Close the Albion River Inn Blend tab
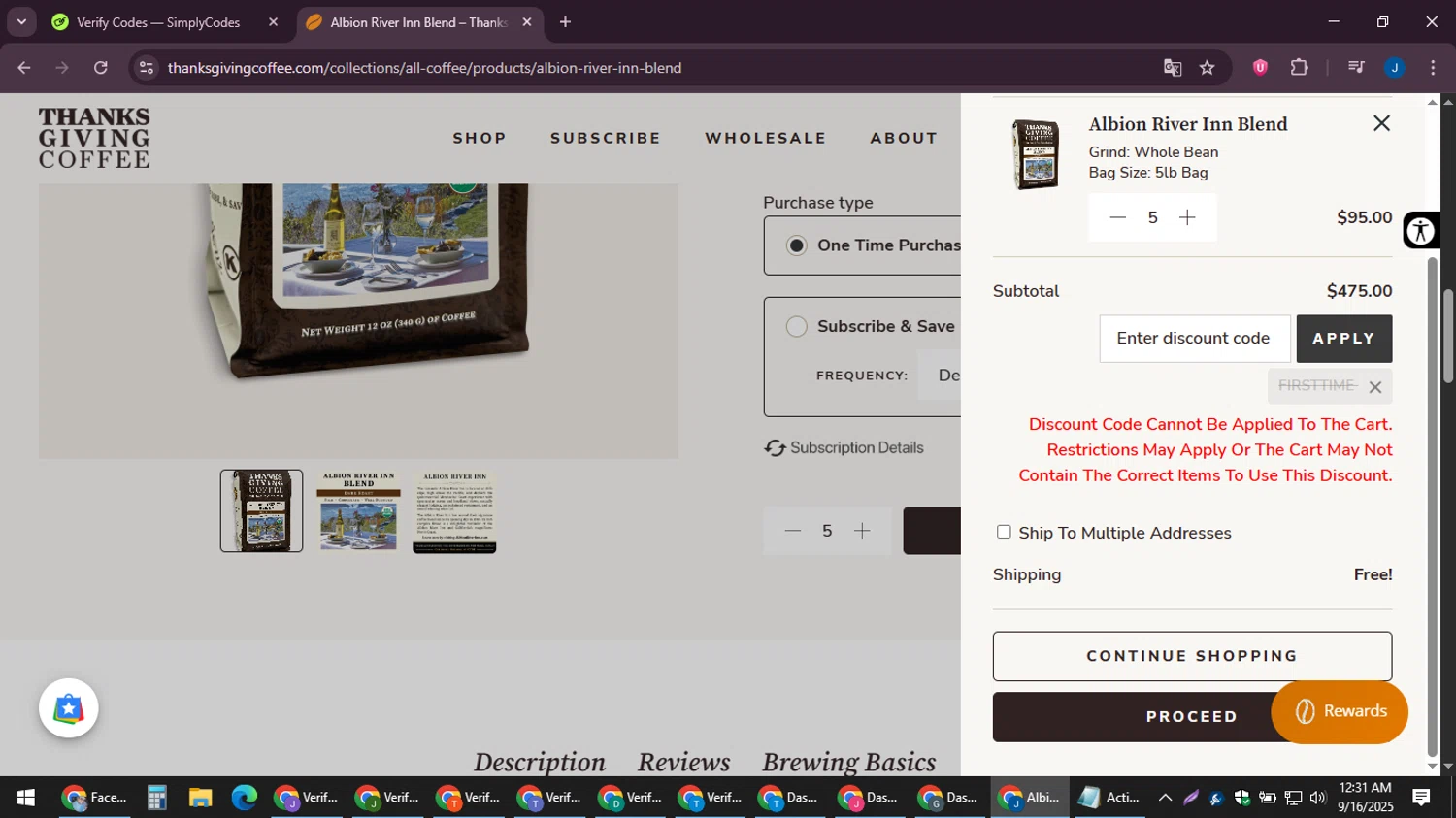Screen dimensions: 1456x818 tap(527, 22)
